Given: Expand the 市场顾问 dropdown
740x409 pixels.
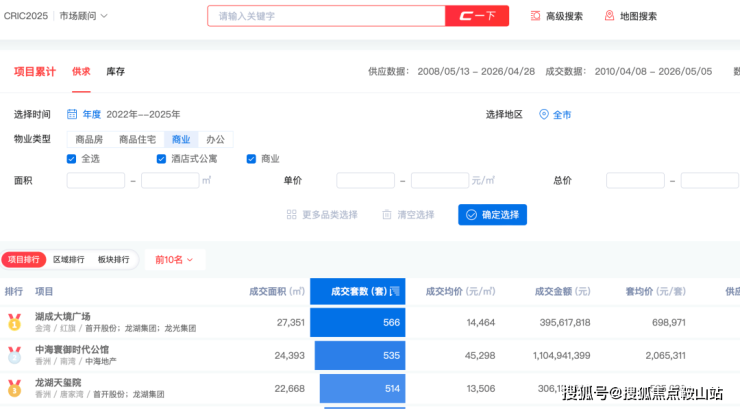Looking at the screenshot, I should [x=84, y=16].
